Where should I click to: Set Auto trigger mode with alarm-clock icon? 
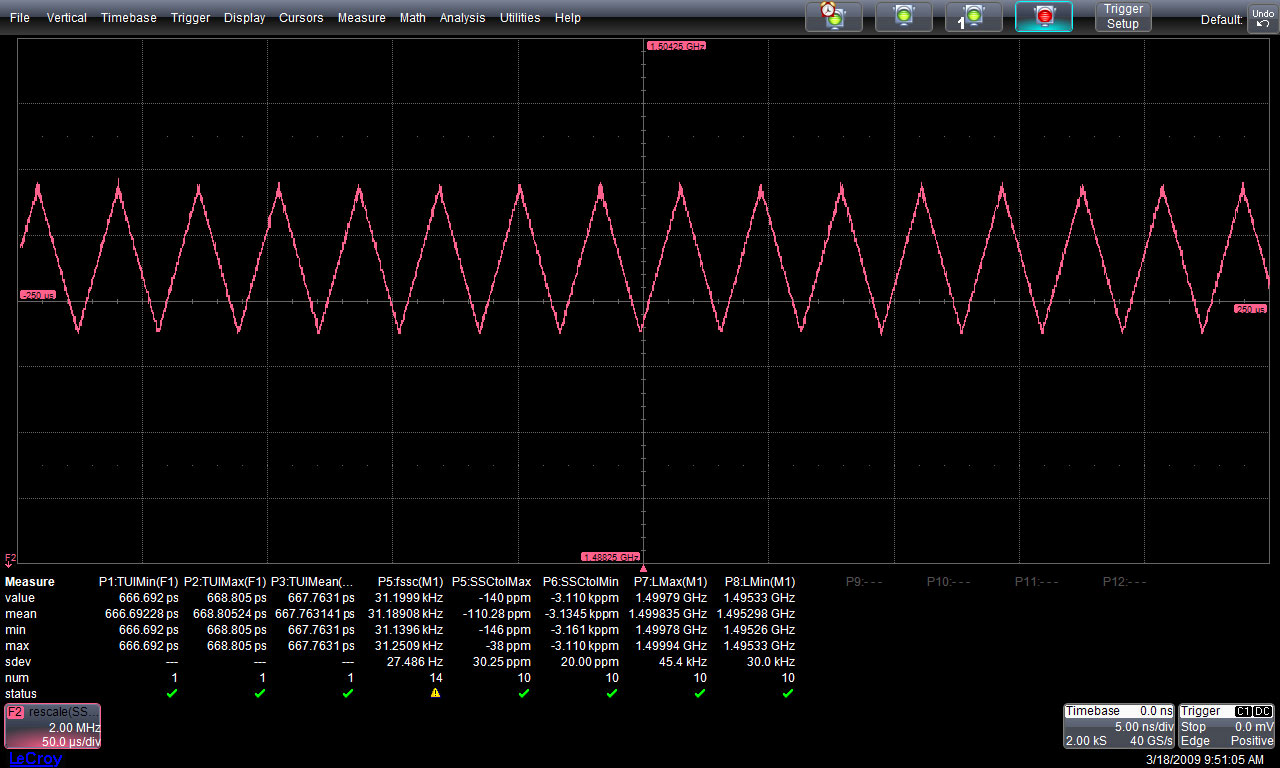[x=833, y=16]
